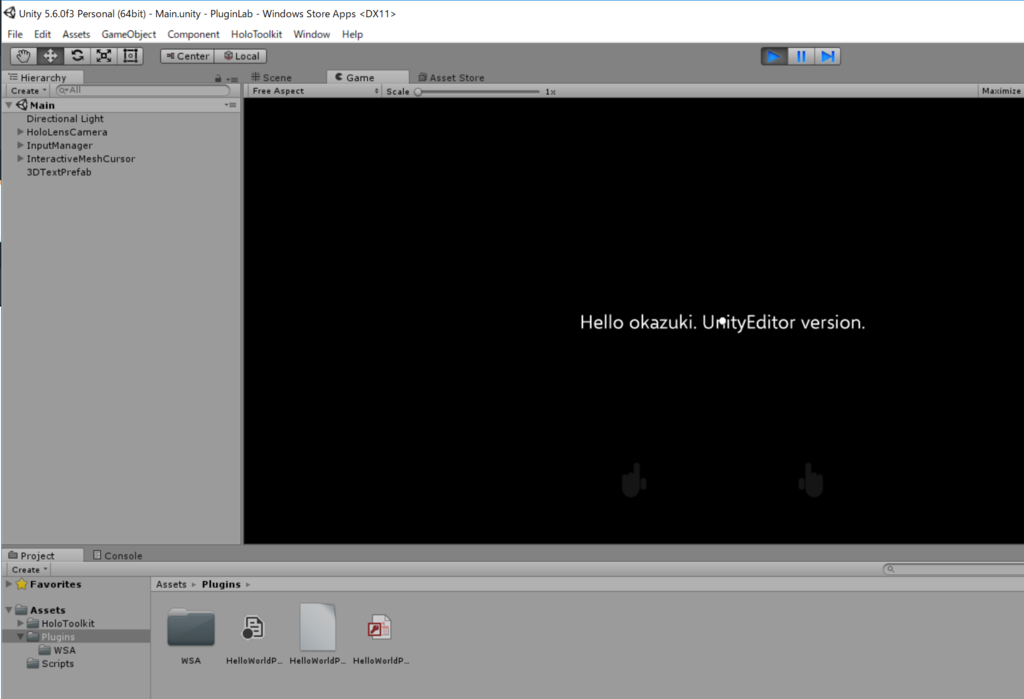Open the File menu
This screenshot has height=699, width=1024.
coord(15,35)
